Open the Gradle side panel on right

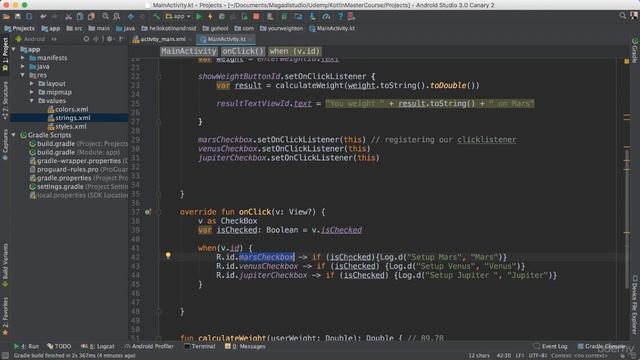[635, 50]
